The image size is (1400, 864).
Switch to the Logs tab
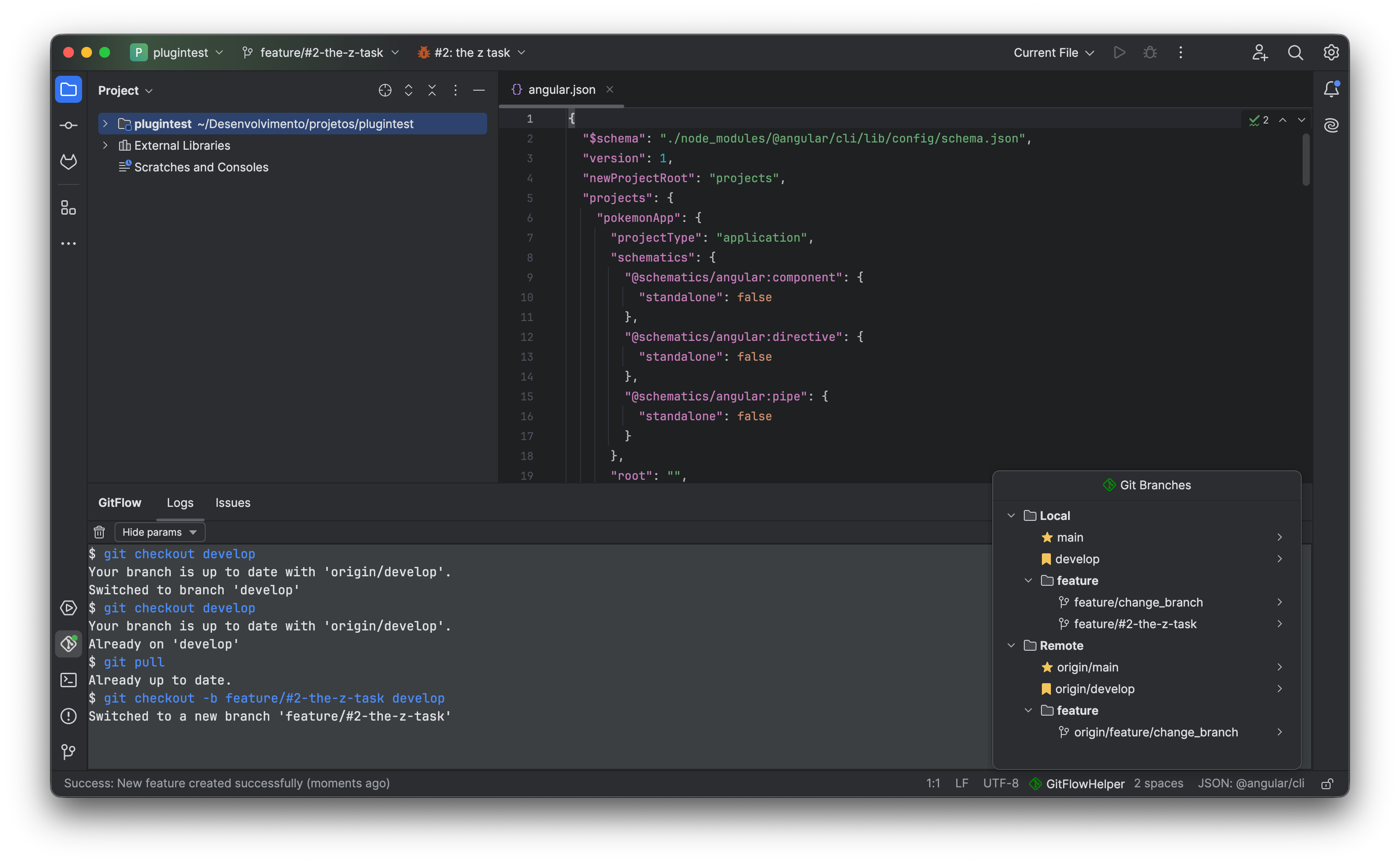(x=180, y=502)
